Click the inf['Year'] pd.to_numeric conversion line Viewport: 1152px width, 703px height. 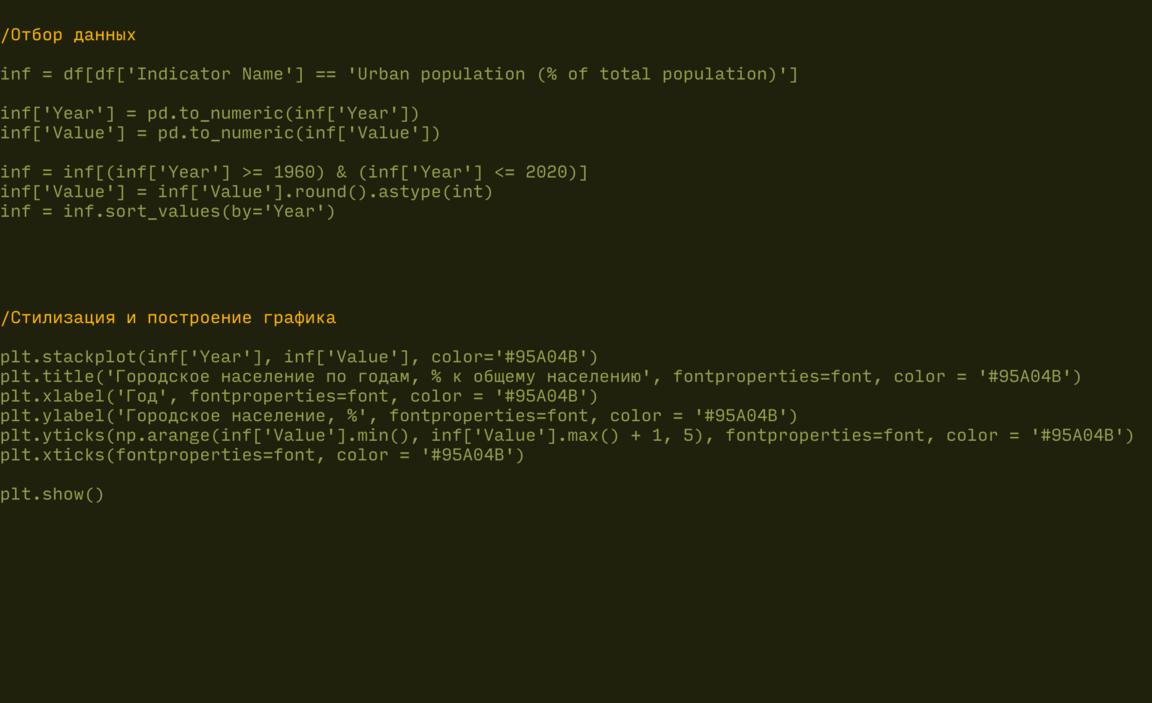pyautogui.click(x=210, y=113)
